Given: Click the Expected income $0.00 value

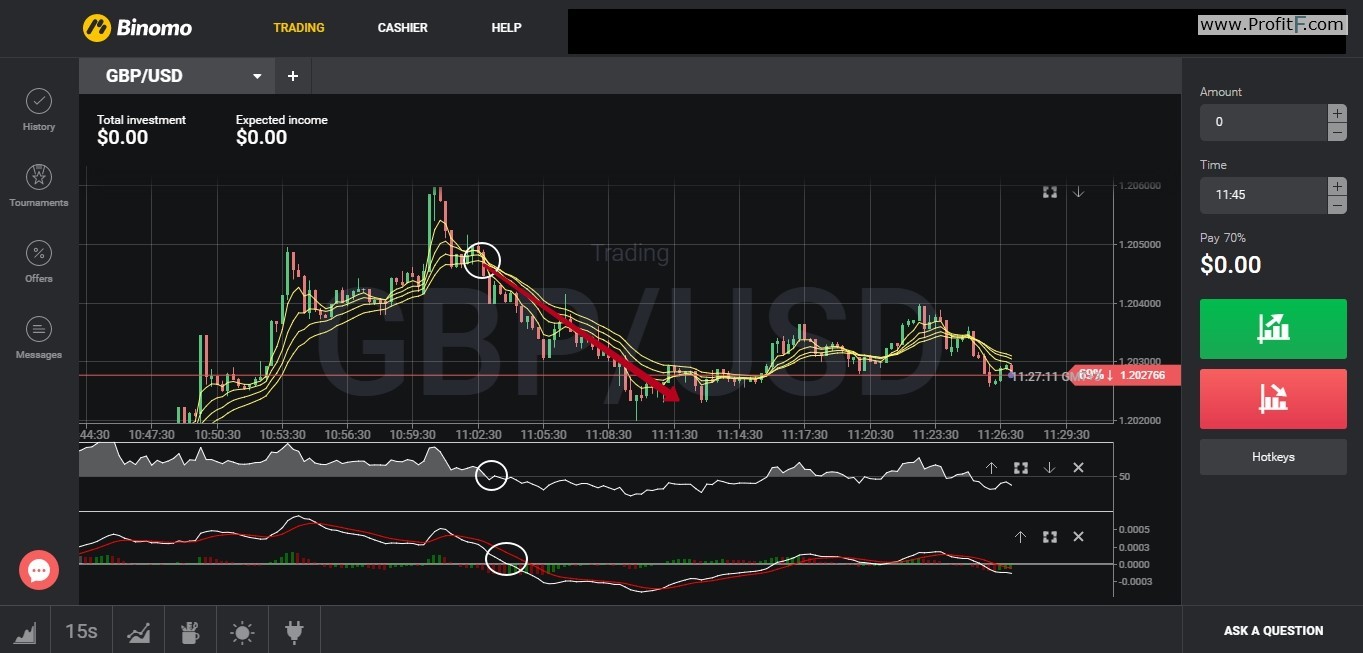Looking at the screenshot, I should [x=262, y=138].
